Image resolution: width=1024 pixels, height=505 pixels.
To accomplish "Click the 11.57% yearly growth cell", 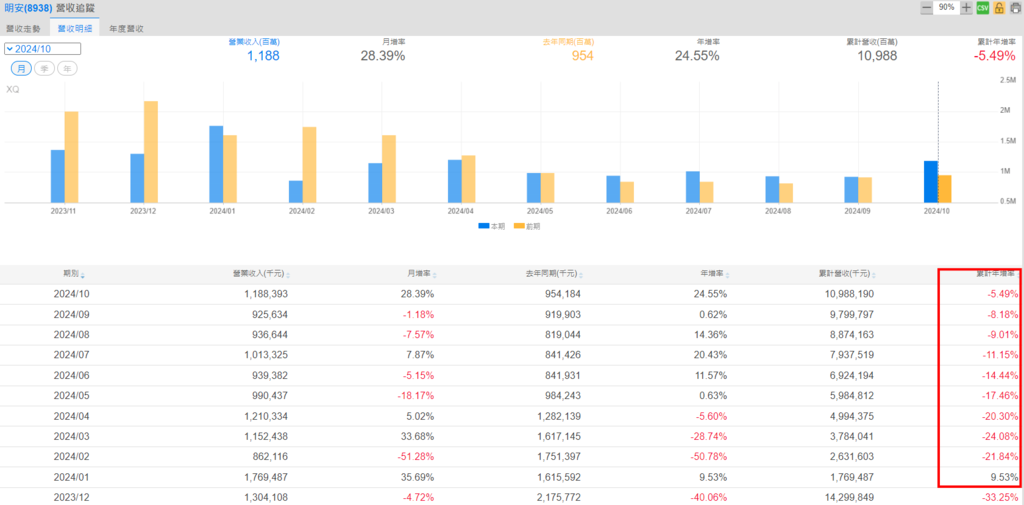I will click(x=712, y=376).
